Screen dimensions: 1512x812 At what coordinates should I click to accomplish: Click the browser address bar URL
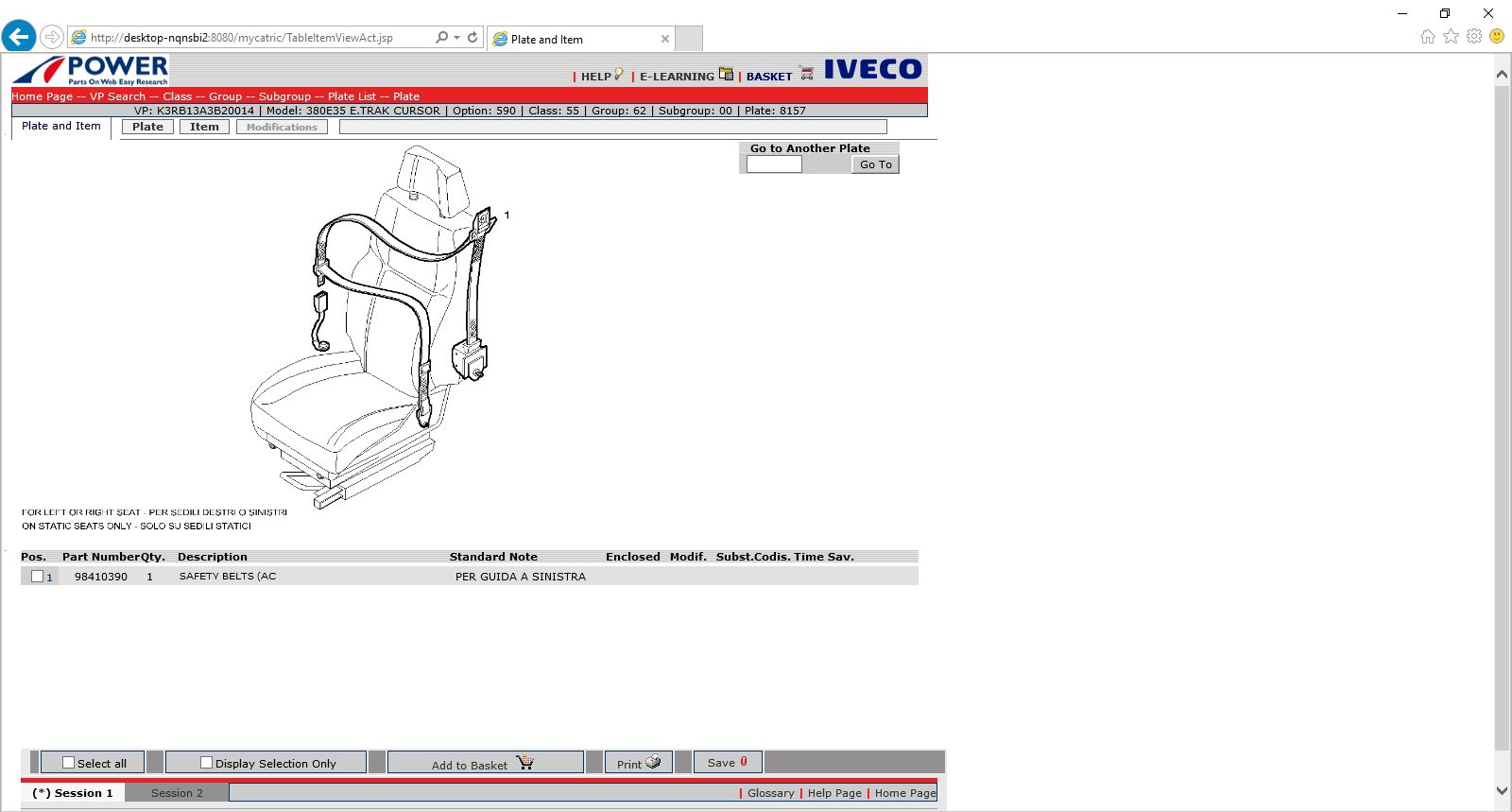(242, 38)
